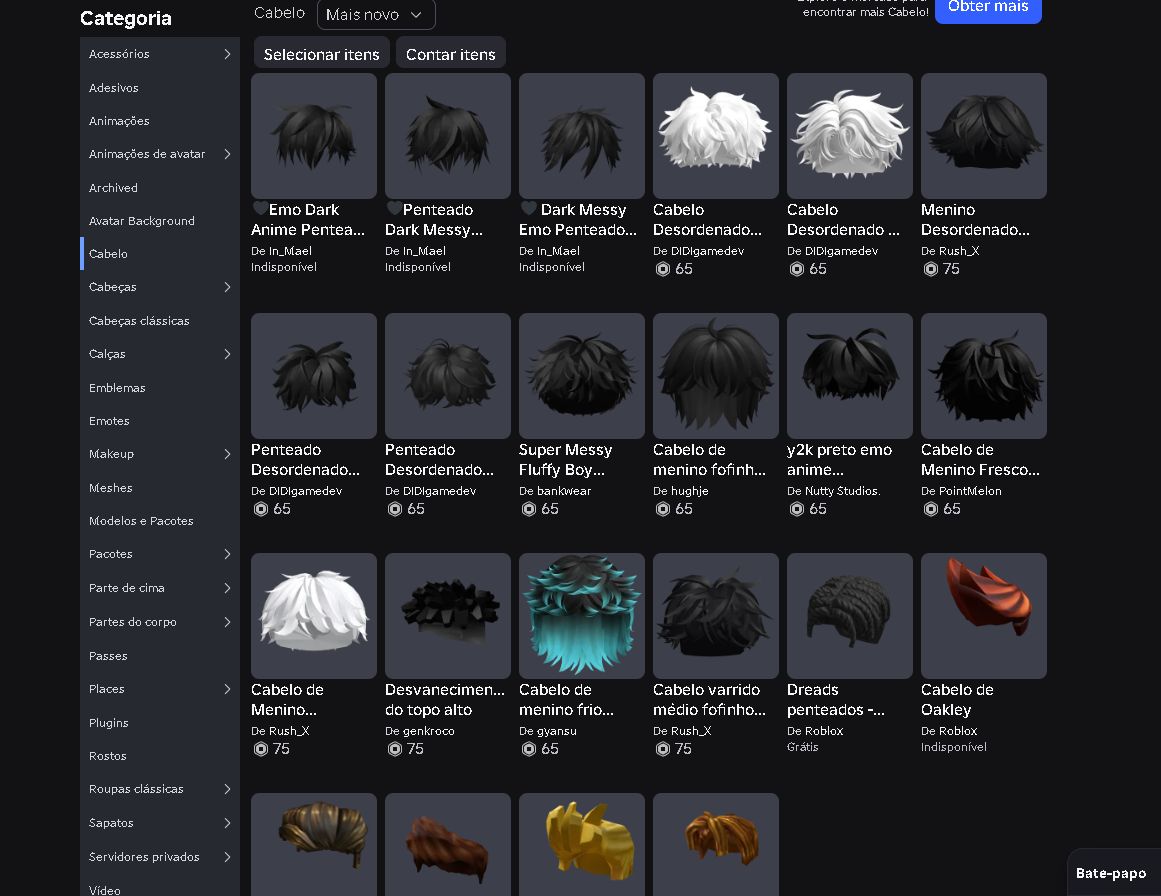Expand the Animações de avatar chevron

point(227,154)
